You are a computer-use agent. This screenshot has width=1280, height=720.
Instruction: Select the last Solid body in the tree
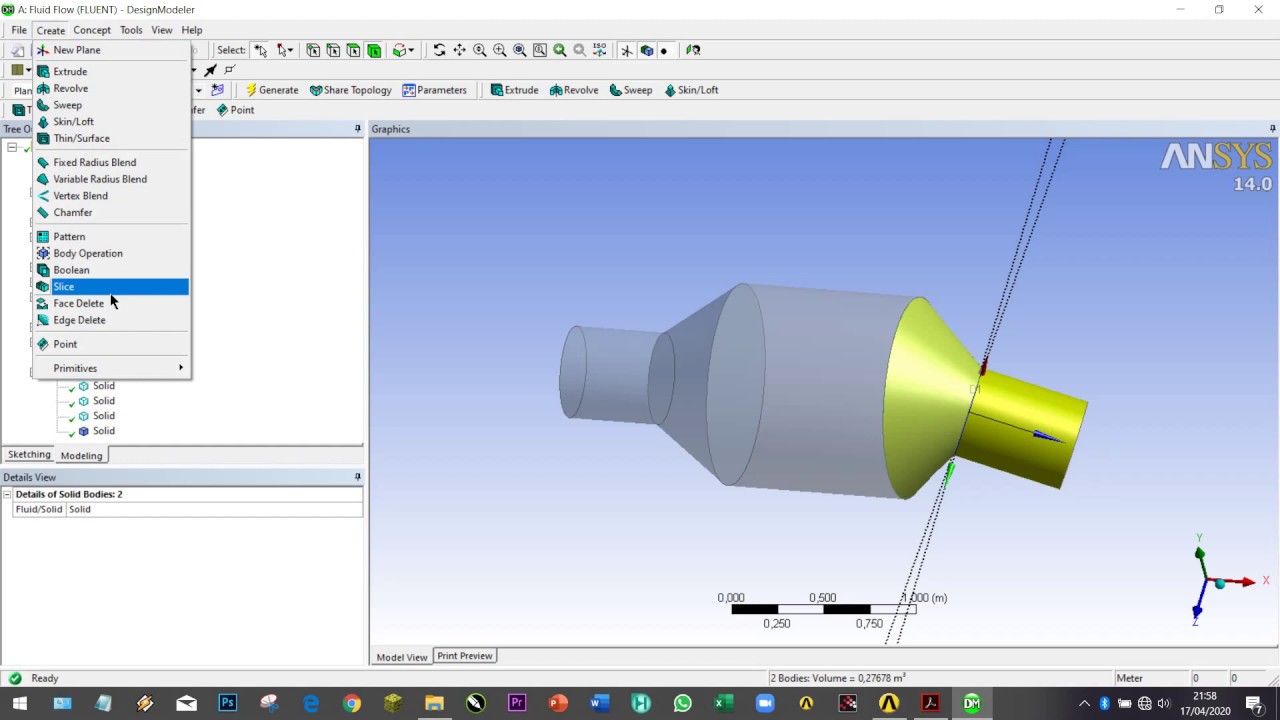coord(104,431)
